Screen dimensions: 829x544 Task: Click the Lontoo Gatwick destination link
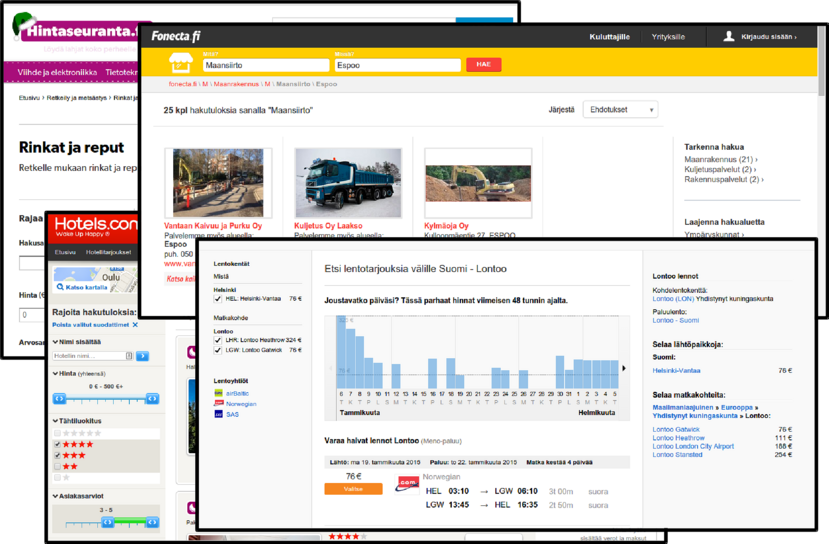676,429
